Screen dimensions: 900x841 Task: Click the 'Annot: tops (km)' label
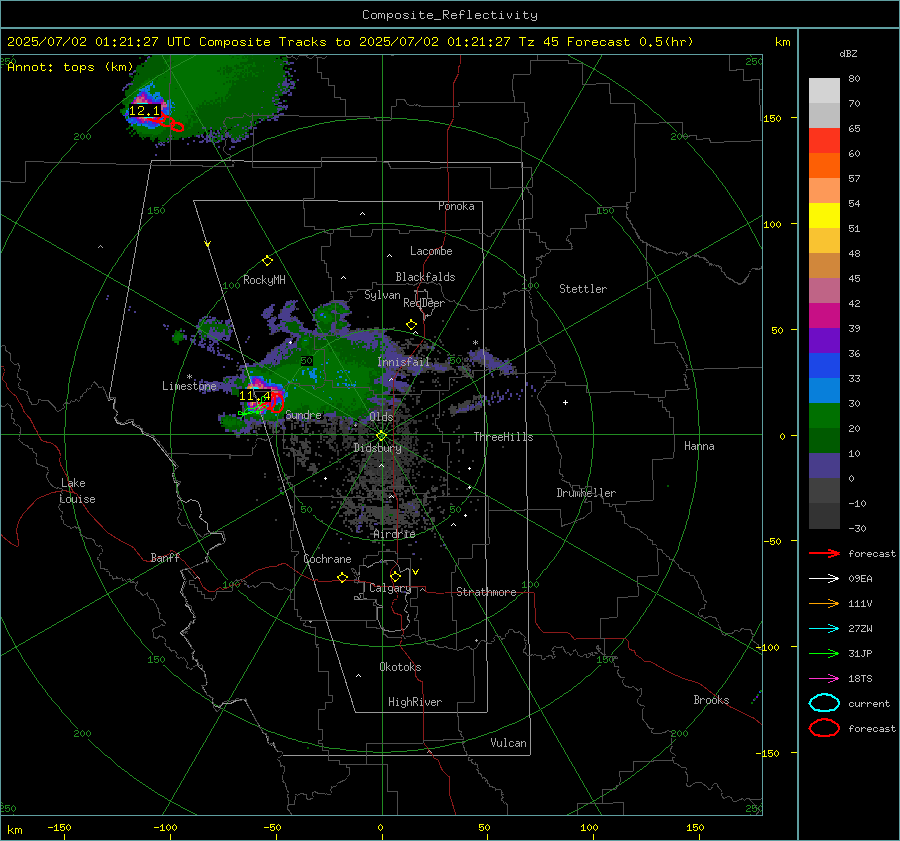pyautogui.click(x=70, y=67)
